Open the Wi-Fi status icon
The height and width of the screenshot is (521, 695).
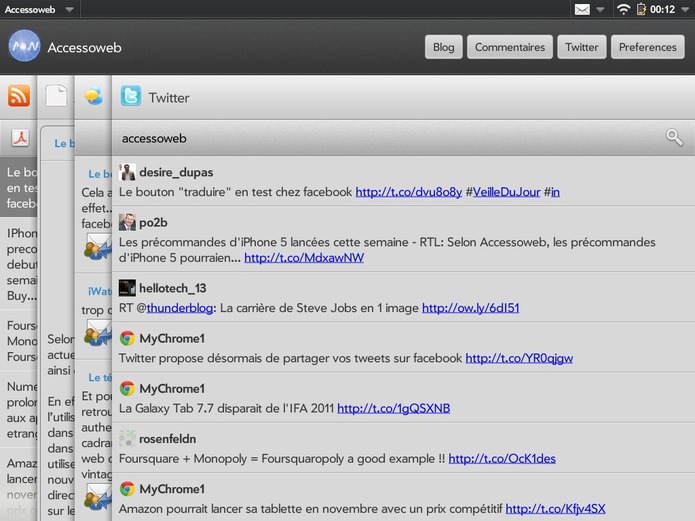click(x=623, y=9)
